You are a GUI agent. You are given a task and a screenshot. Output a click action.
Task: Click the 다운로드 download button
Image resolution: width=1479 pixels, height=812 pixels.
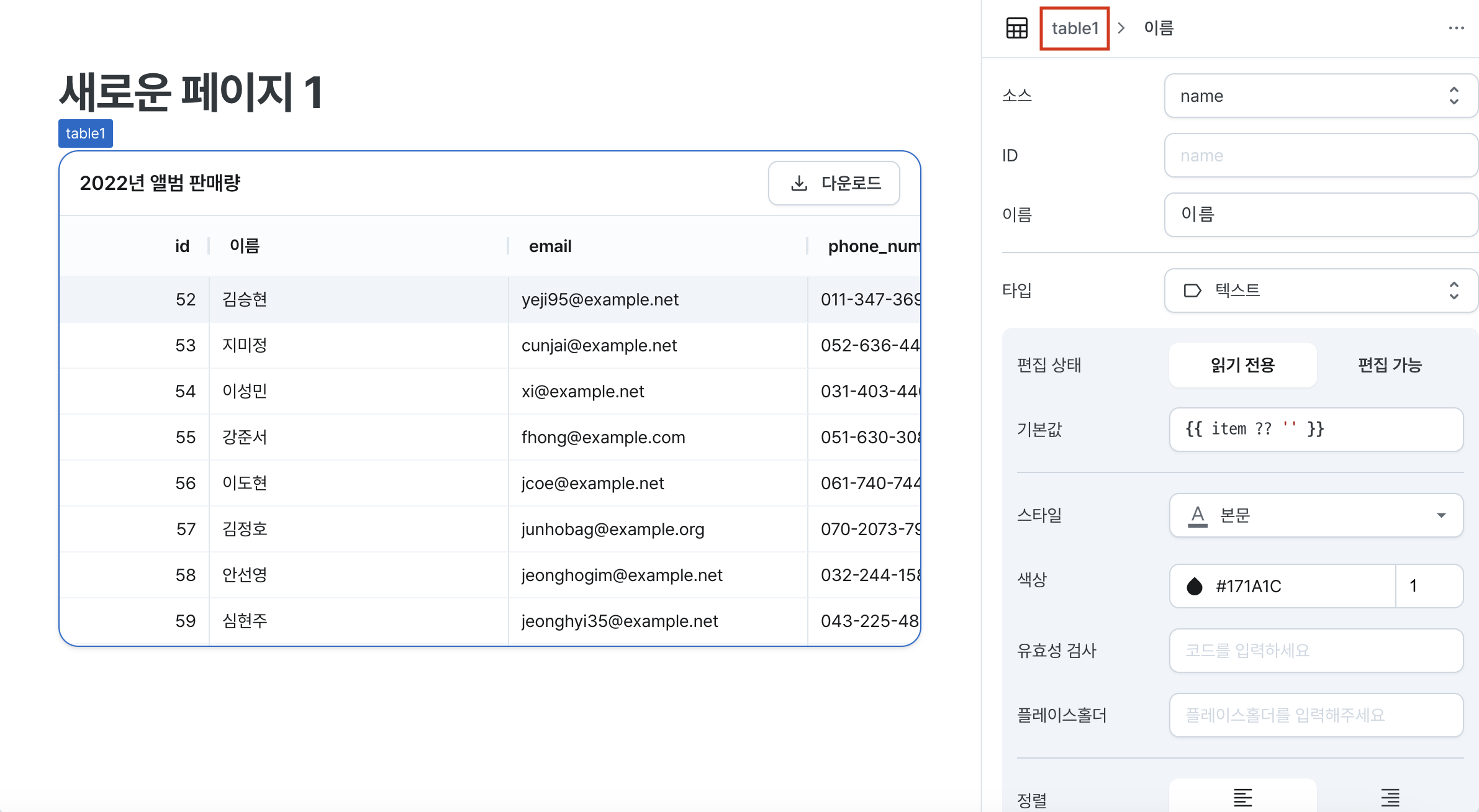coord(834,183)
